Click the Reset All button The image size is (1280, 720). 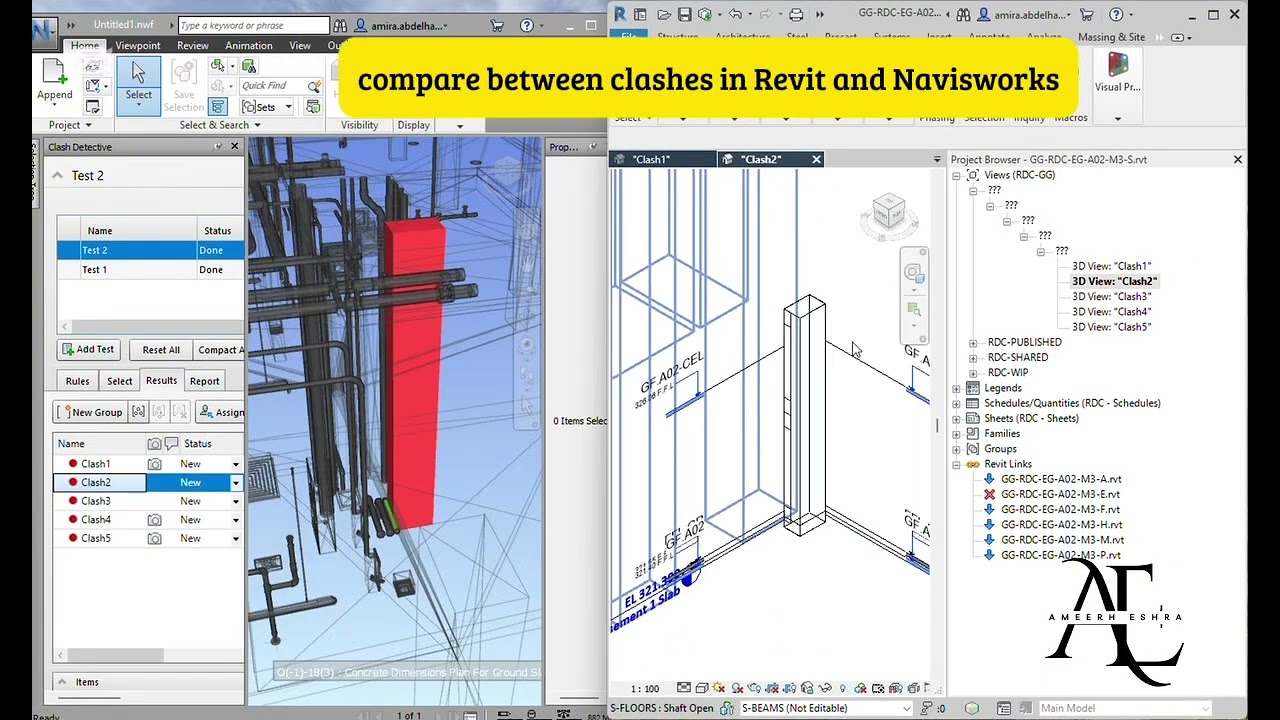160,350
